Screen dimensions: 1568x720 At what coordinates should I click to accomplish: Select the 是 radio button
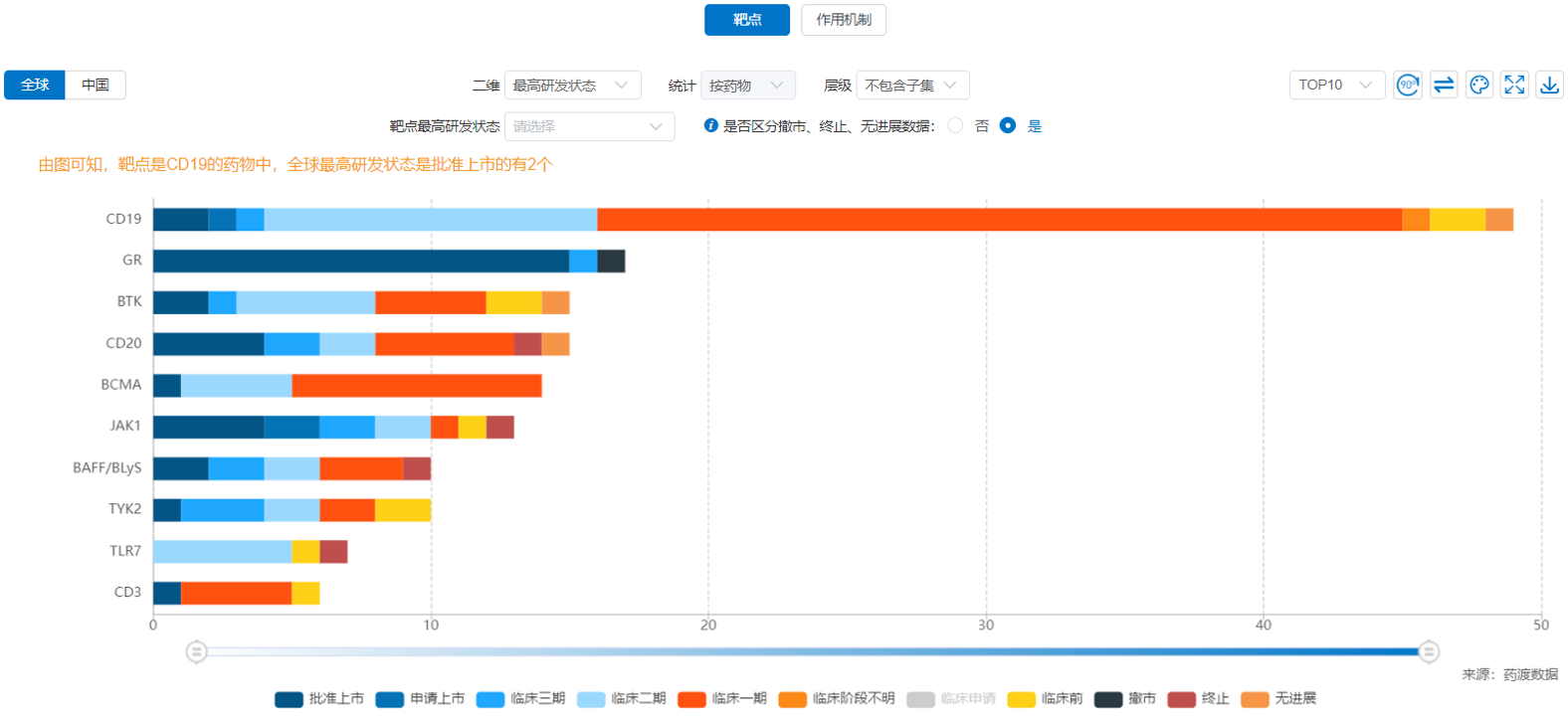(1008, 125)
